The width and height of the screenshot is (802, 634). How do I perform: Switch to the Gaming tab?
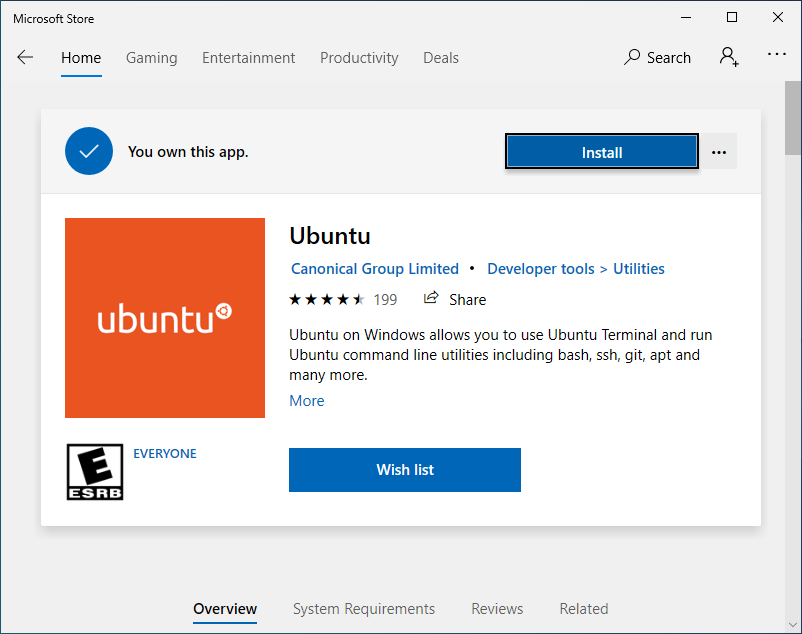point(151,58)
